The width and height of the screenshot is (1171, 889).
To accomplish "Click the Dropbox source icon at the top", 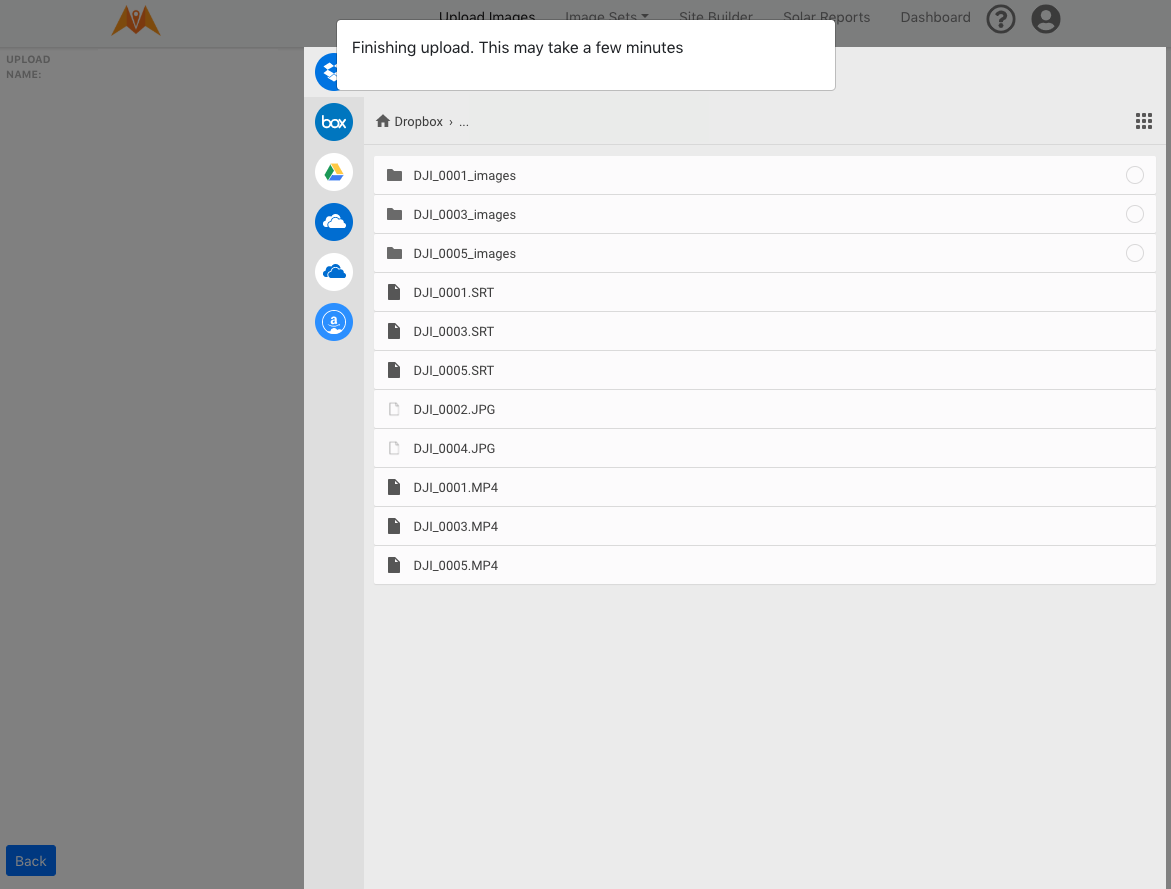I will (326, 72).
